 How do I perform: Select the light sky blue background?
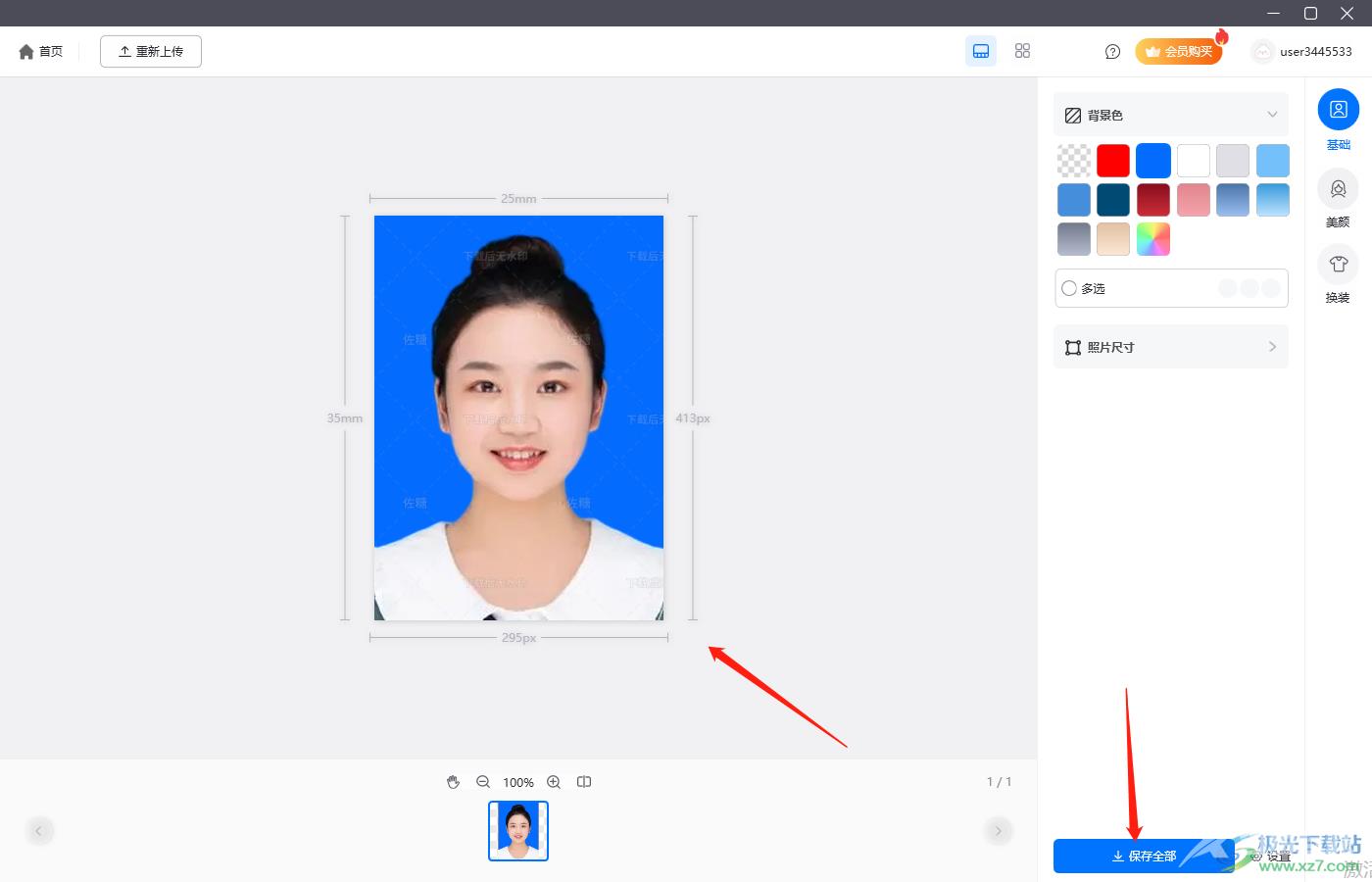click(x=1273, y=161)
